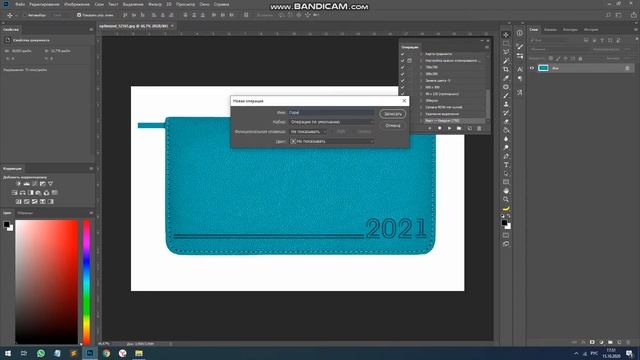The image size is (640, 360).
Task: Open the Windows Start menu
Action: (x=8, y=353)
